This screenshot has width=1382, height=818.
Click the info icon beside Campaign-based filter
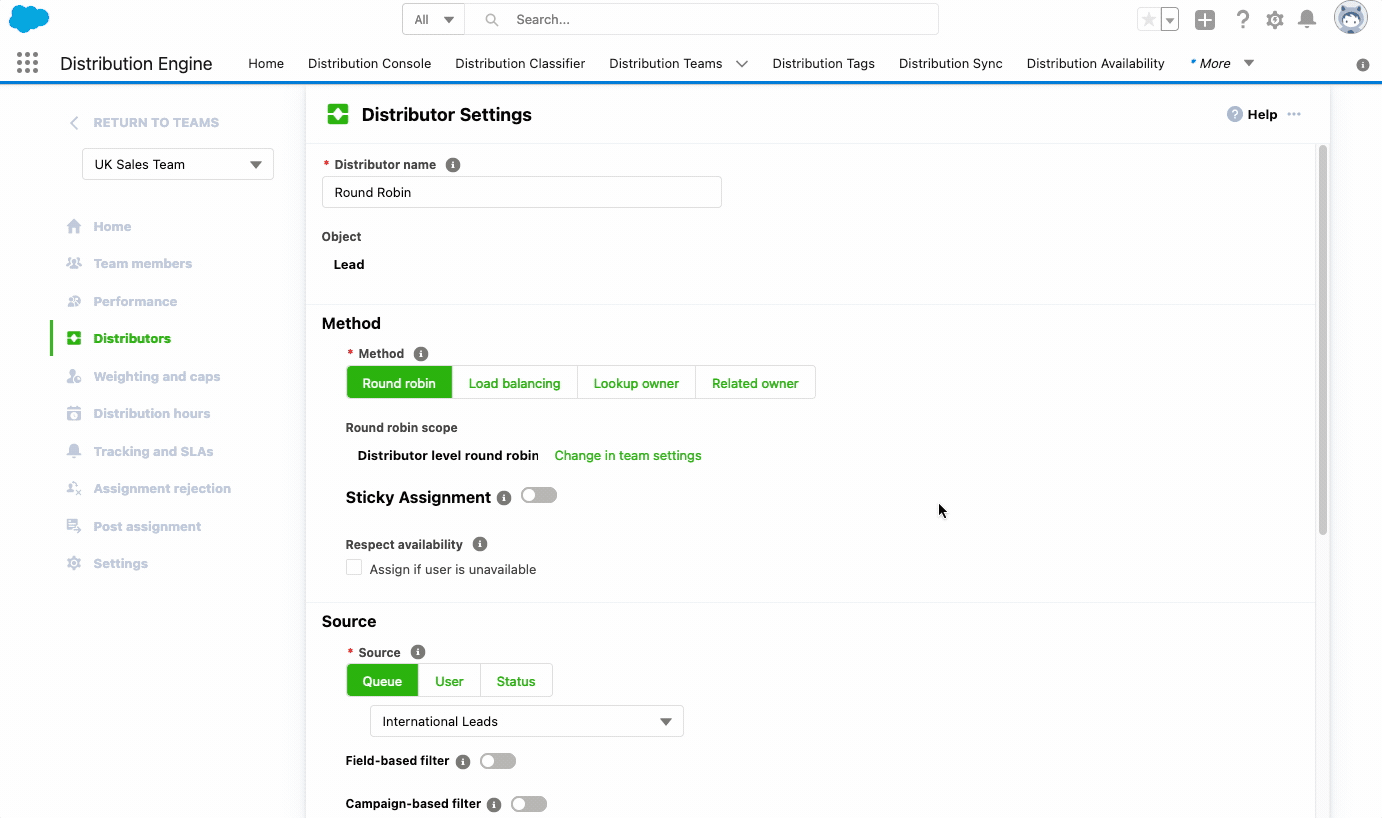(x=494, y=805)
